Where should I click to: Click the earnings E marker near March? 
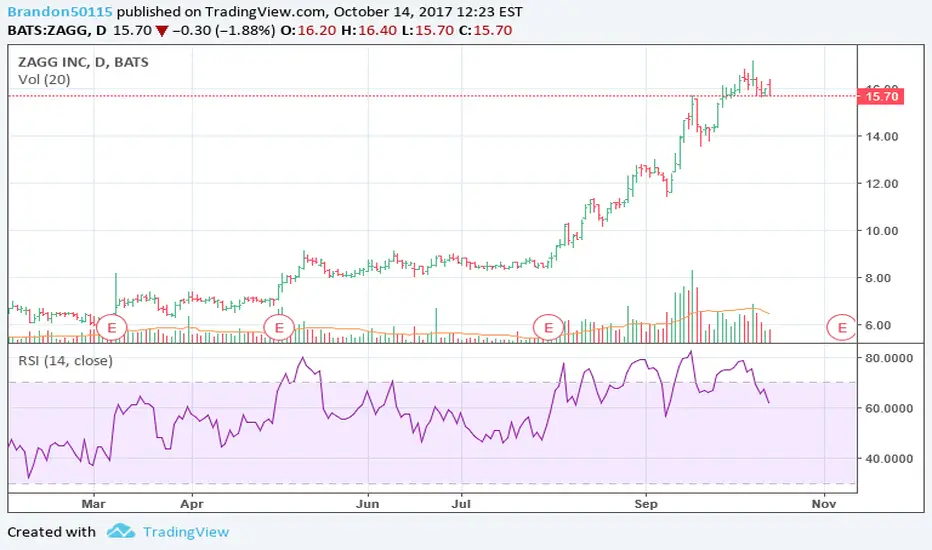[x=112, y=328]
